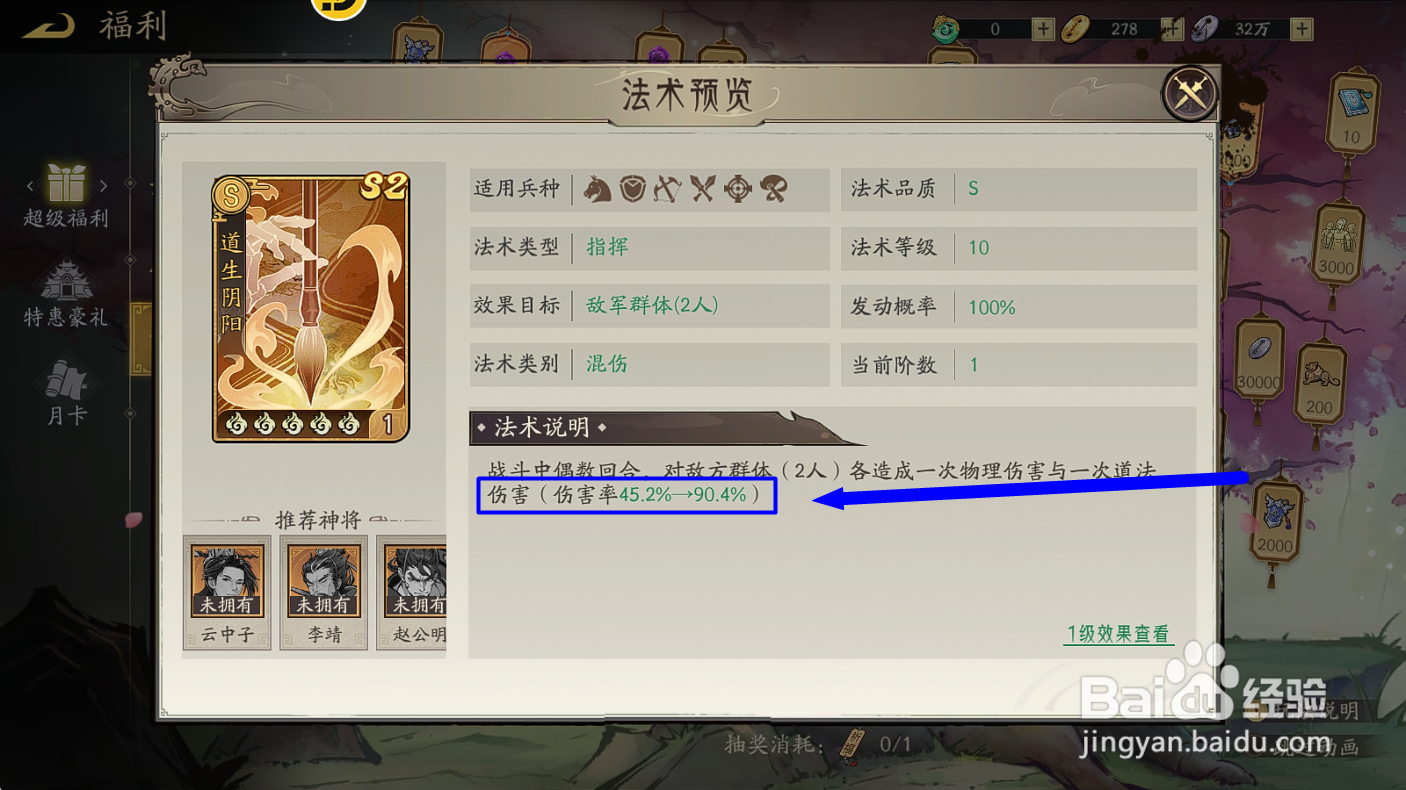This screenshot has height=790, width=1406.
Task: Click the 1级效果查看 link
Action: pos(1118,634)
